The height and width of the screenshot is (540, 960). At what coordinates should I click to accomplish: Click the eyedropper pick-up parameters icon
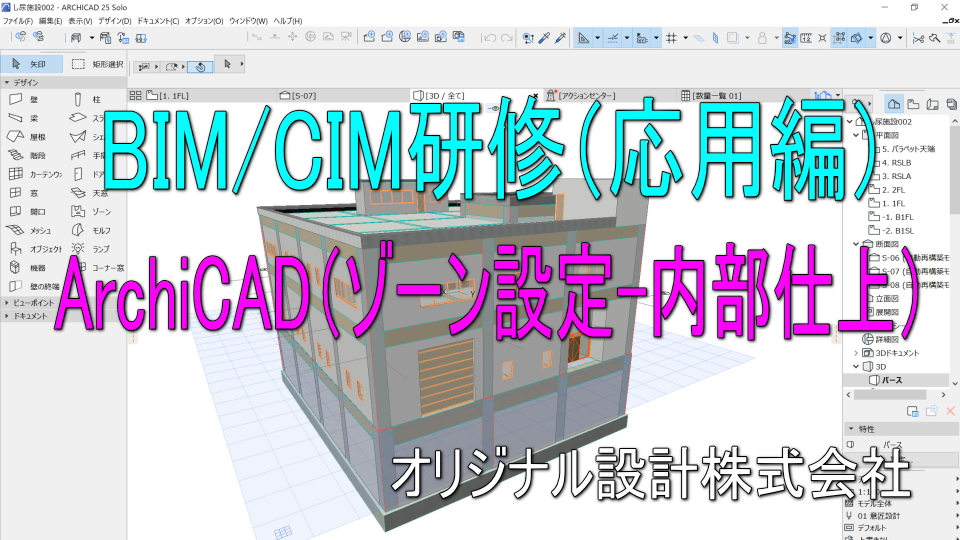point(545,38)
